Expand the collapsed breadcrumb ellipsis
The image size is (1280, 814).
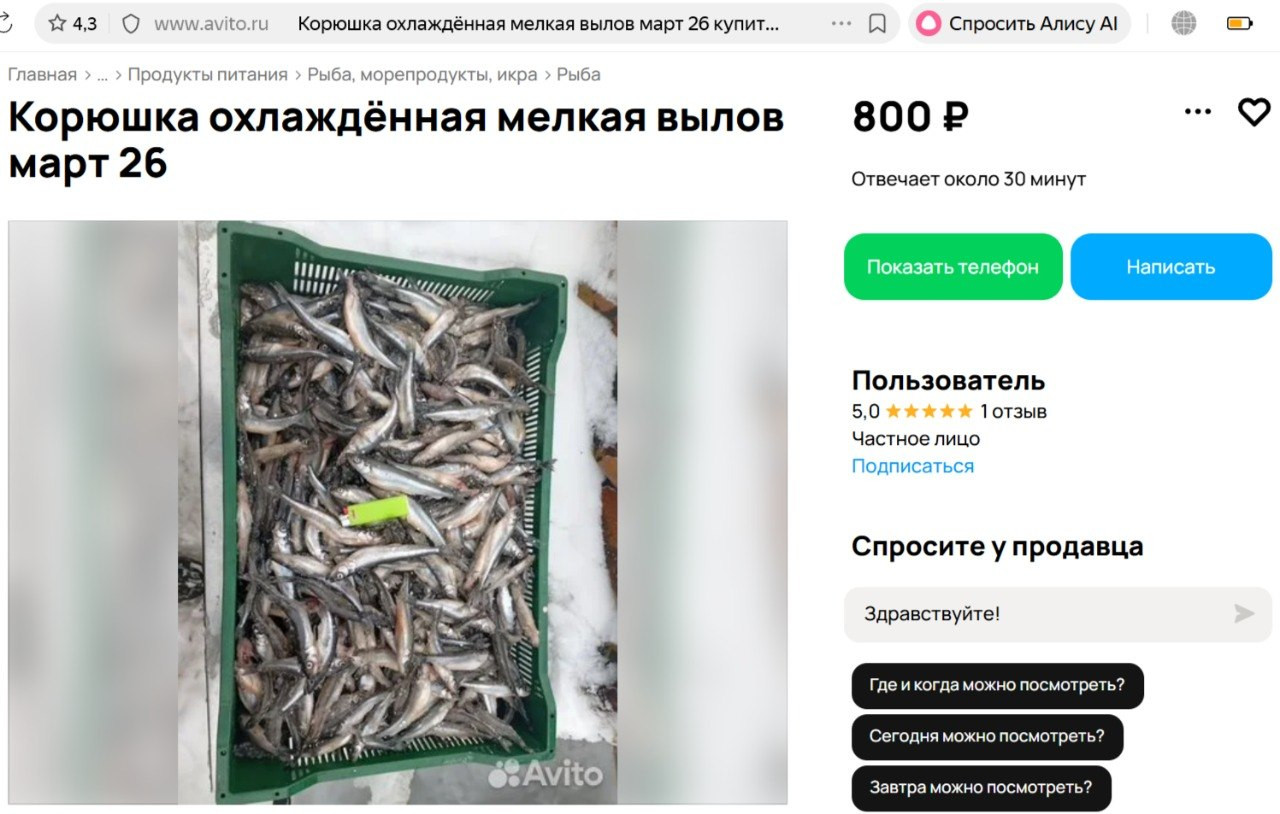pyautogui.click(x=102, y=75)
